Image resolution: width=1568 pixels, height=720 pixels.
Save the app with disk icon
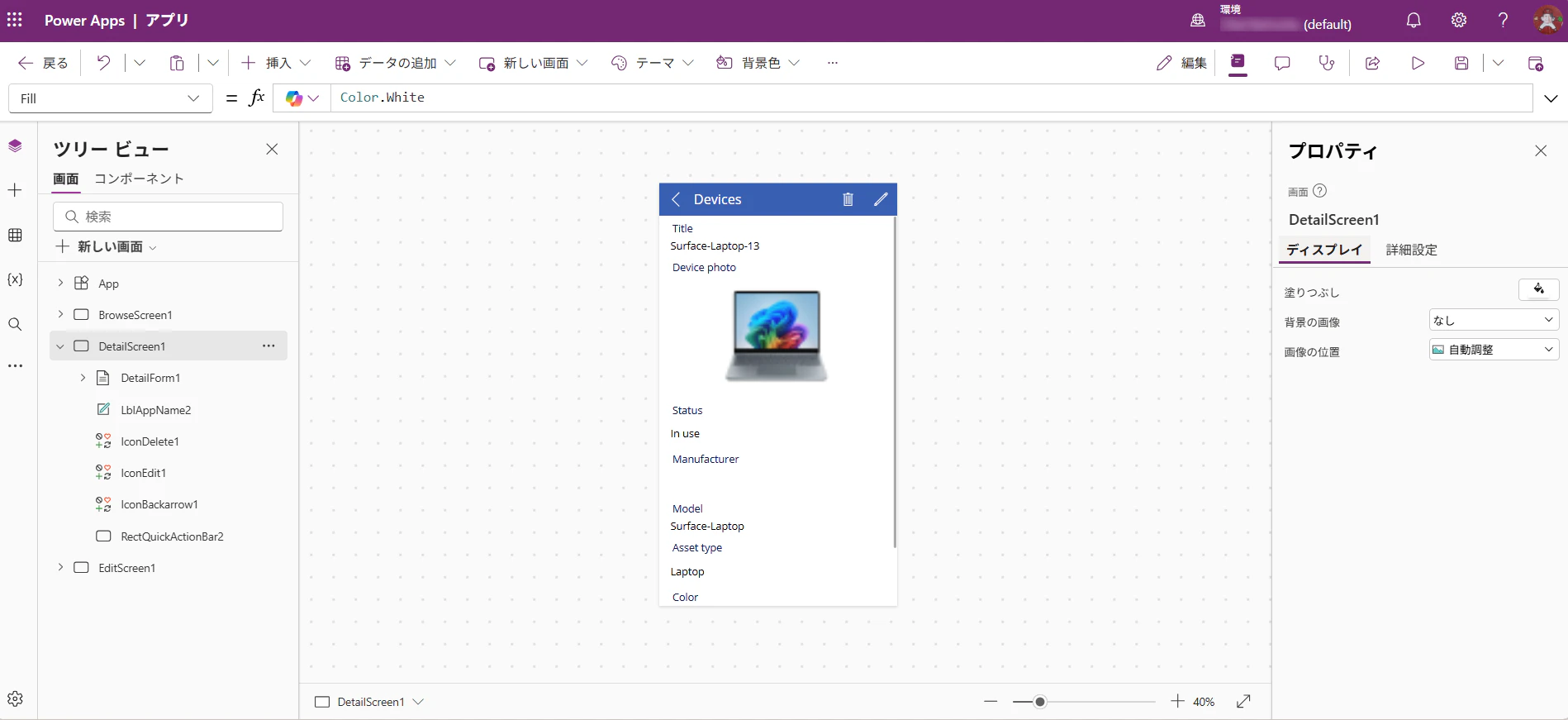(x=1461, y=63)
